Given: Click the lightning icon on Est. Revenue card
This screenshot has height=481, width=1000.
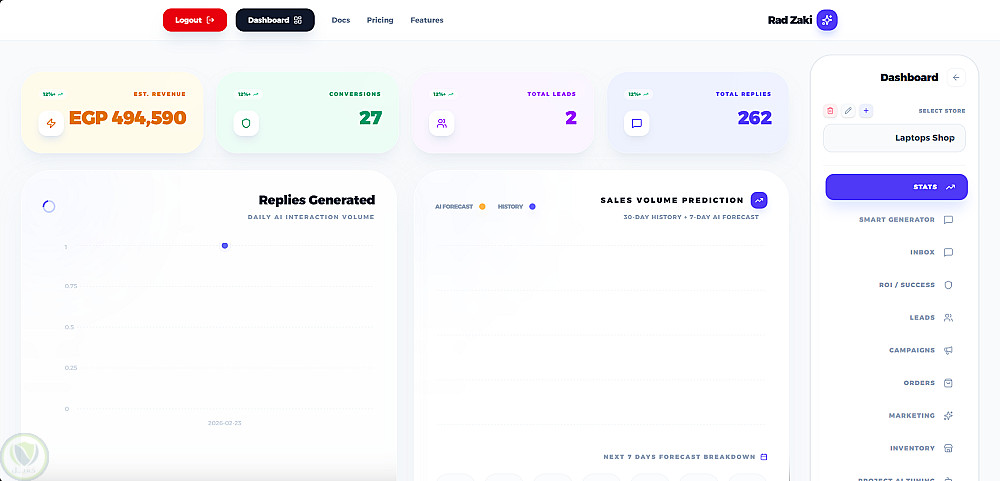Looking at the screenshot, I should click(50, 123).
